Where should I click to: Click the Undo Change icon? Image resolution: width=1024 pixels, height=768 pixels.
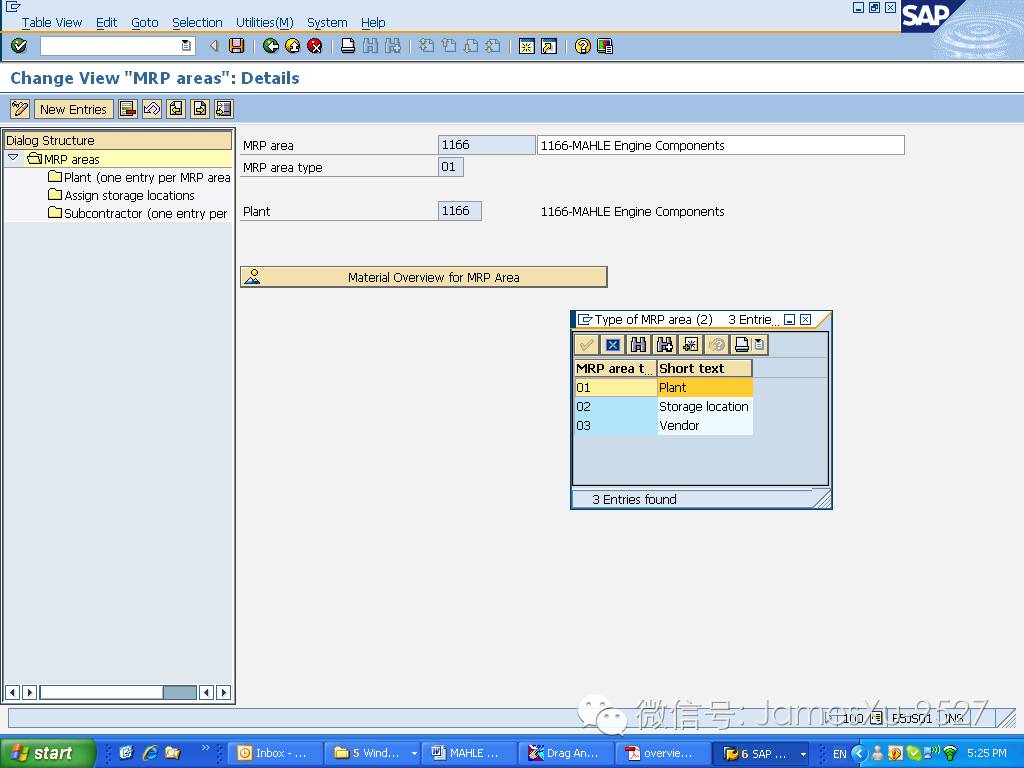152,109
